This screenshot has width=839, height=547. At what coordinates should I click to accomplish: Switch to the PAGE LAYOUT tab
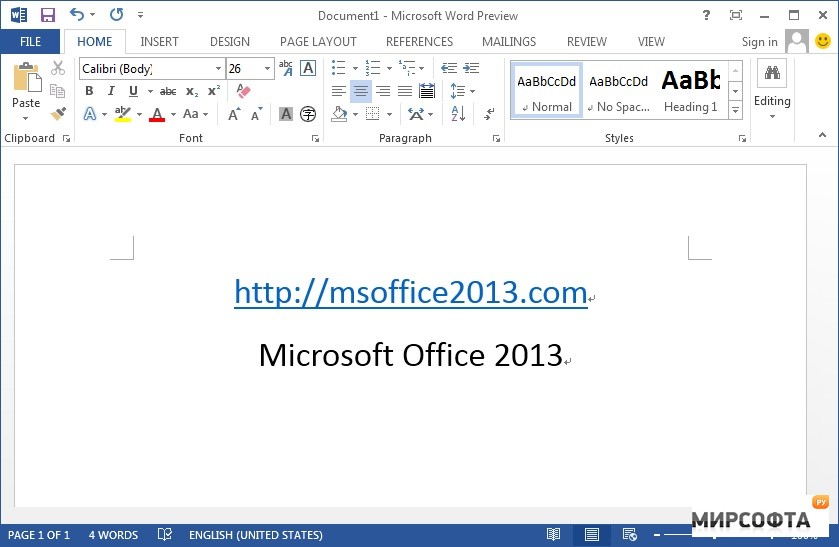tap(318, 42)
